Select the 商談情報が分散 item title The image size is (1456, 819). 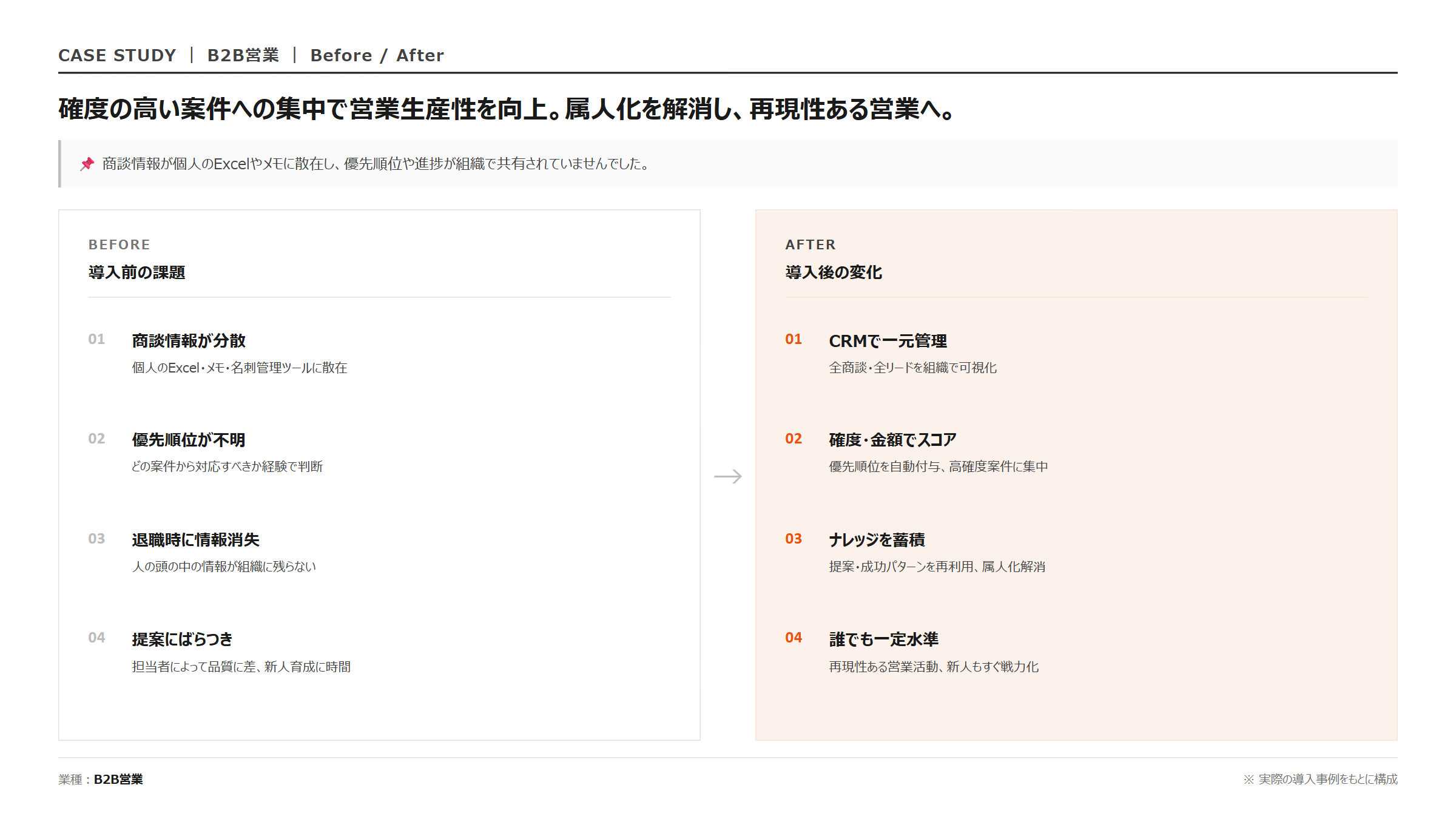click(x=189, y=341)
